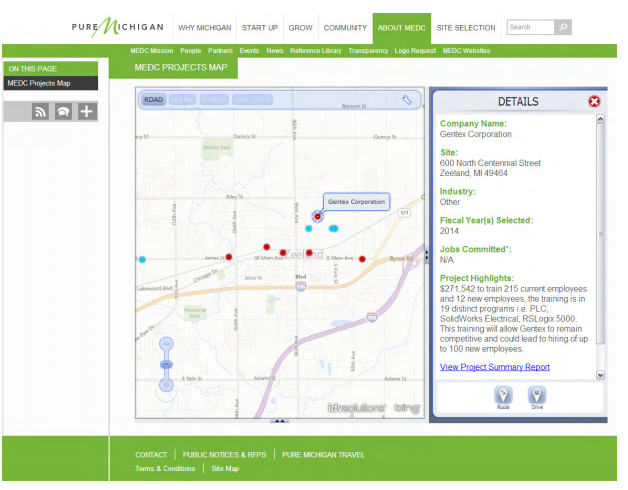Click the chat bubble icon in sidebar
This screenshot has width=628, height=490.
point(63,112)
